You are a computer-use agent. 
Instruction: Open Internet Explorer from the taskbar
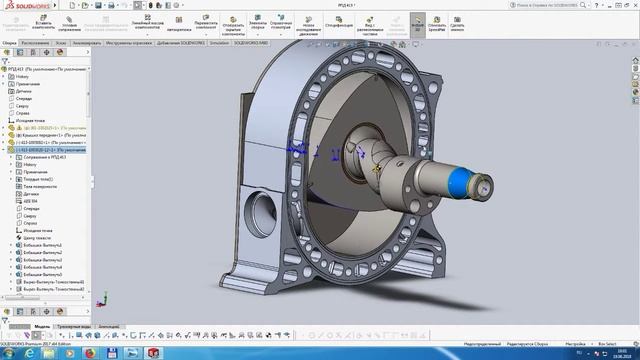(x=29, y=353)
